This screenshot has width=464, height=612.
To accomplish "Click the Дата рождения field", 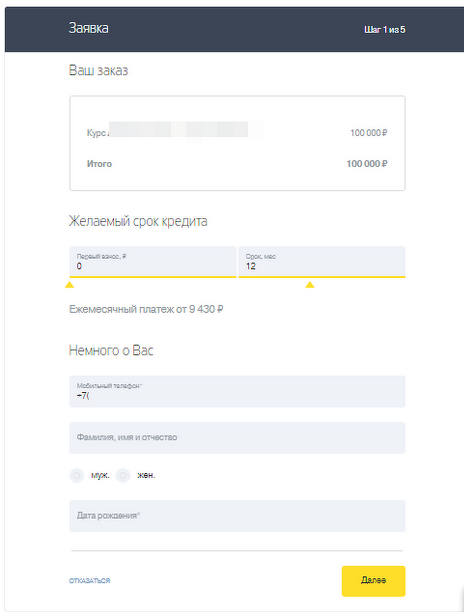I will pos(237,516).
